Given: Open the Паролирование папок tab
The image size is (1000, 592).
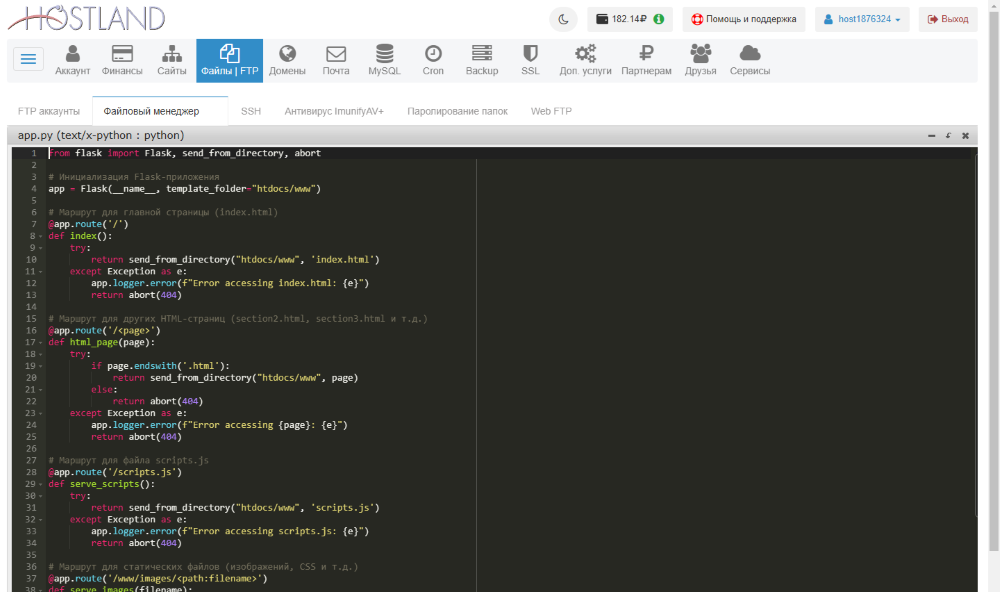Looking at the screenshot, I should (457, 111).
